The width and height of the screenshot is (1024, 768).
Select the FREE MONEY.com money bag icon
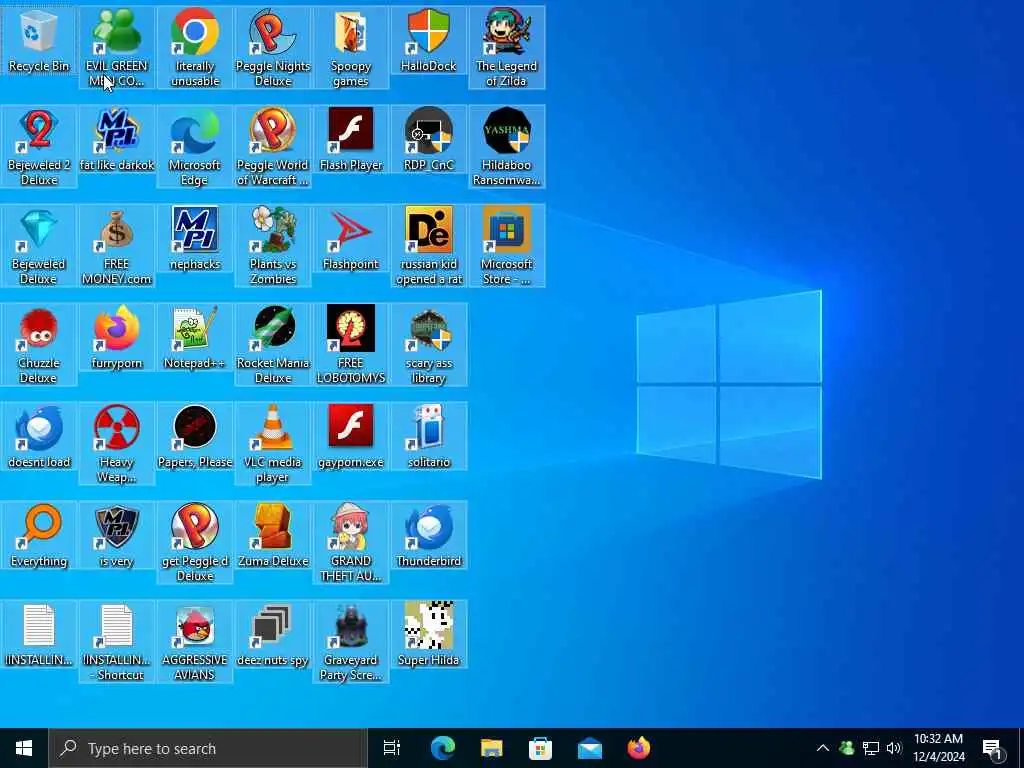116,246
